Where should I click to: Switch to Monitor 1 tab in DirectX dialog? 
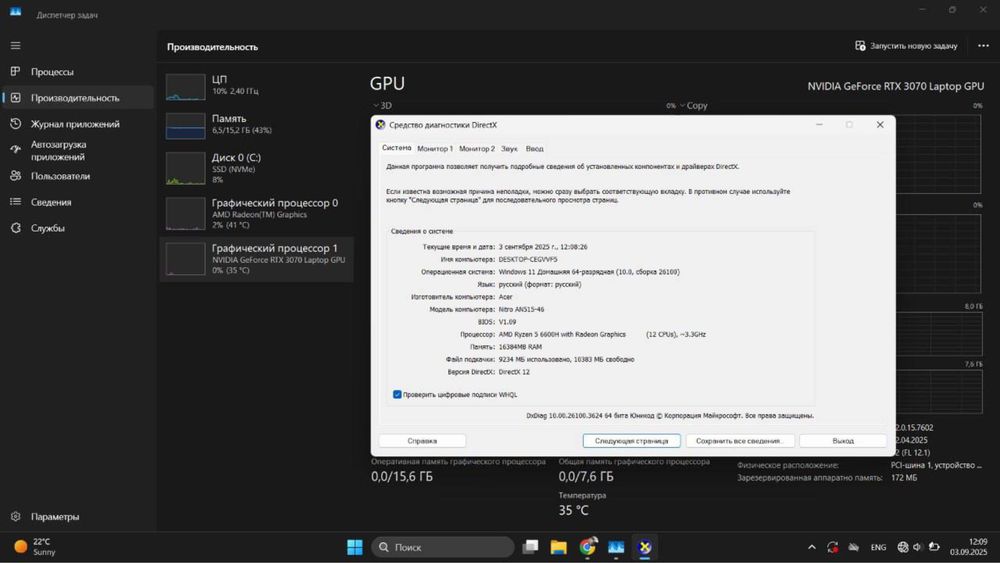click(435, 149)
